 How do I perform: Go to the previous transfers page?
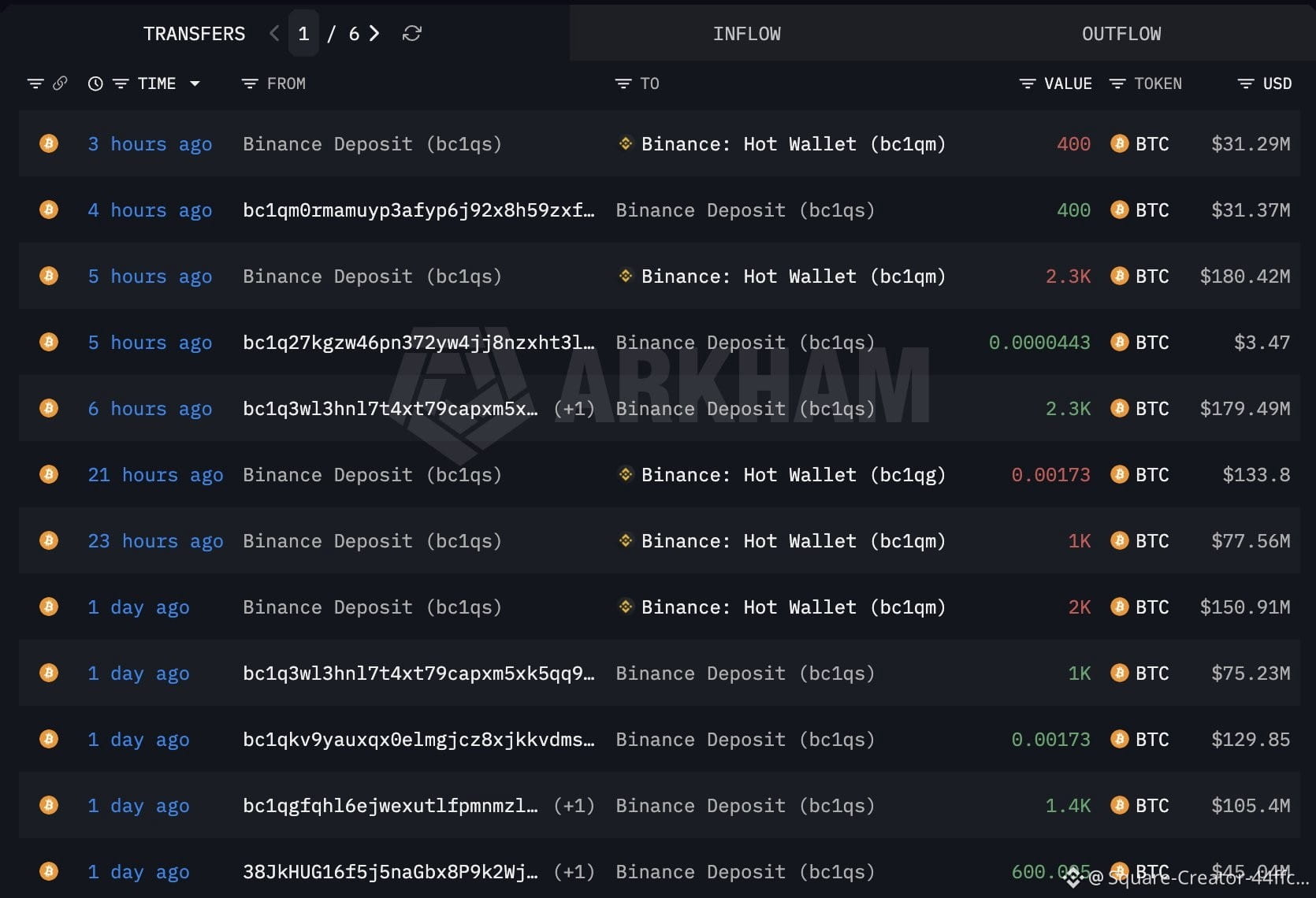(x=274, y=33)
